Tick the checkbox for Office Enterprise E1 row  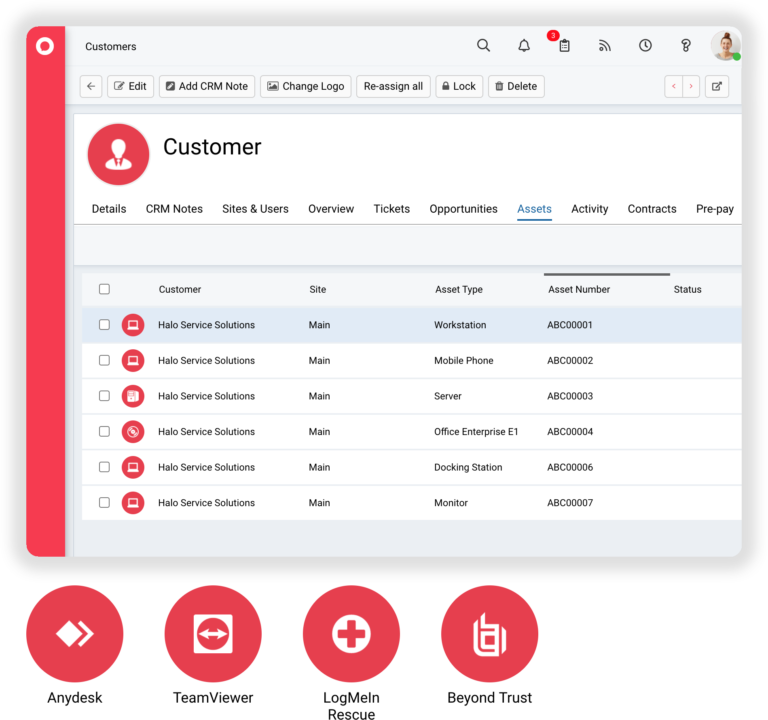pos(104,432)
